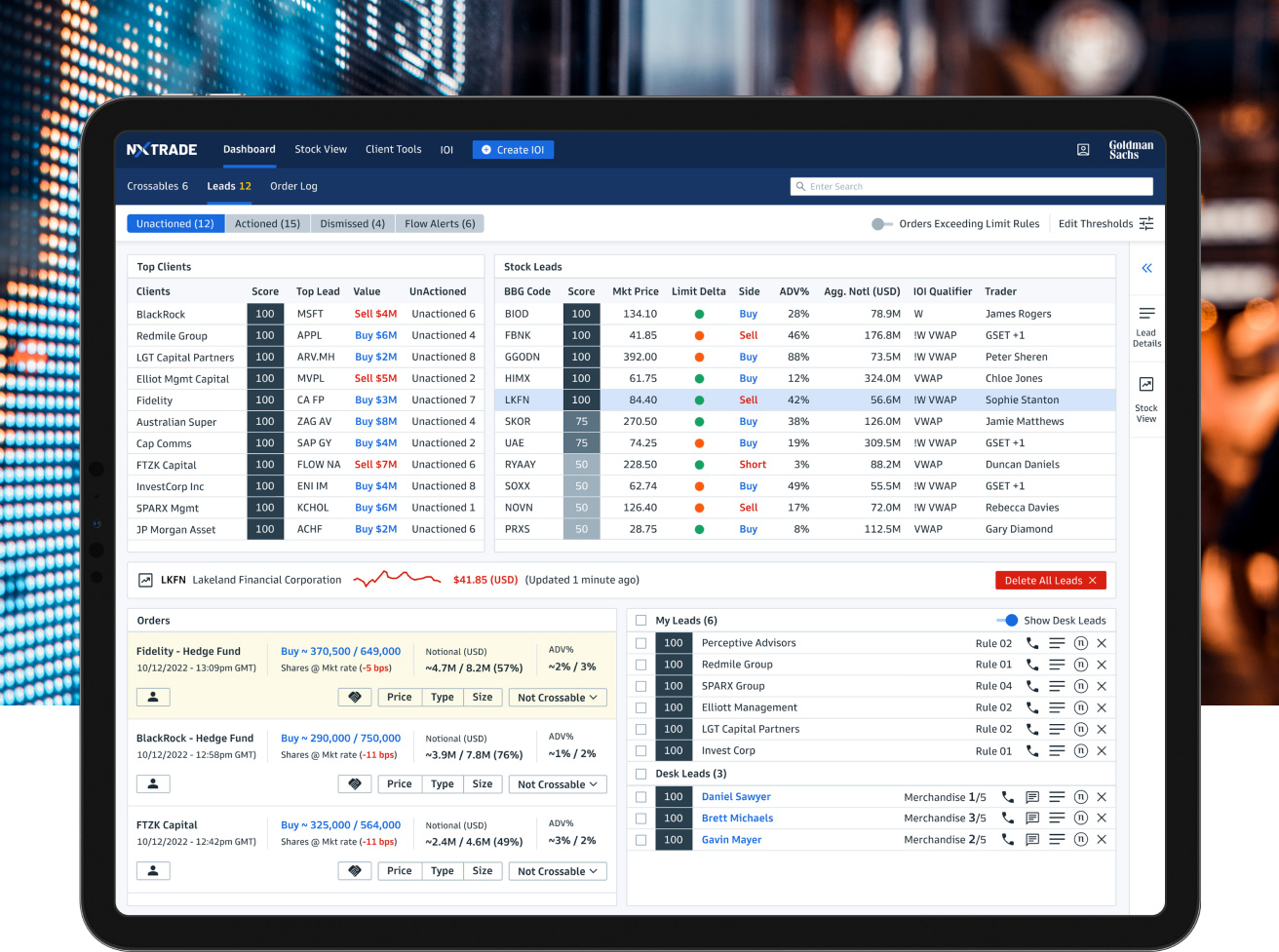1279x952 pixels.
Task: Toggle Show Desk Leads switch
Action: (x=1007, y=621)
